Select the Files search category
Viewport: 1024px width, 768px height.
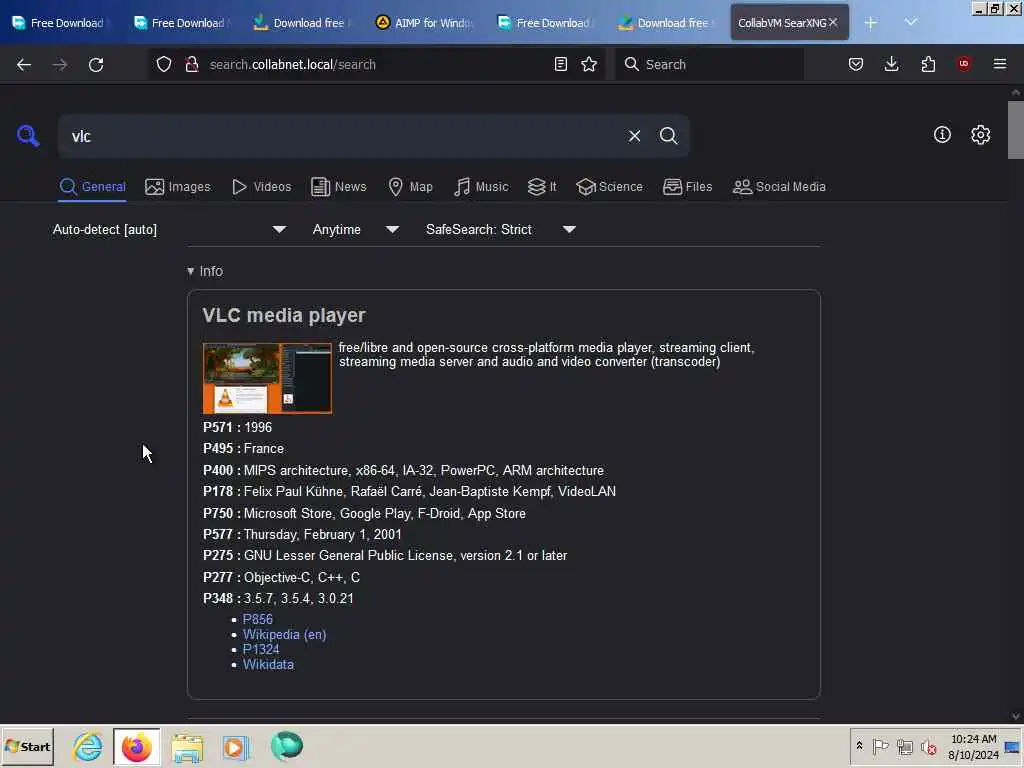pyautogui.click(x=688, y=187)
